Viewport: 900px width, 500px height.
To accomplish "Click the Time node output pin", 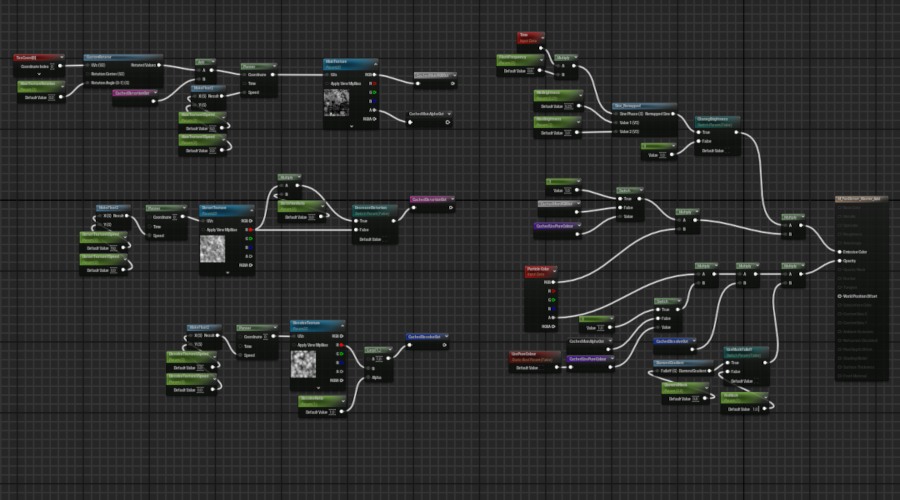I will point(541,48).
